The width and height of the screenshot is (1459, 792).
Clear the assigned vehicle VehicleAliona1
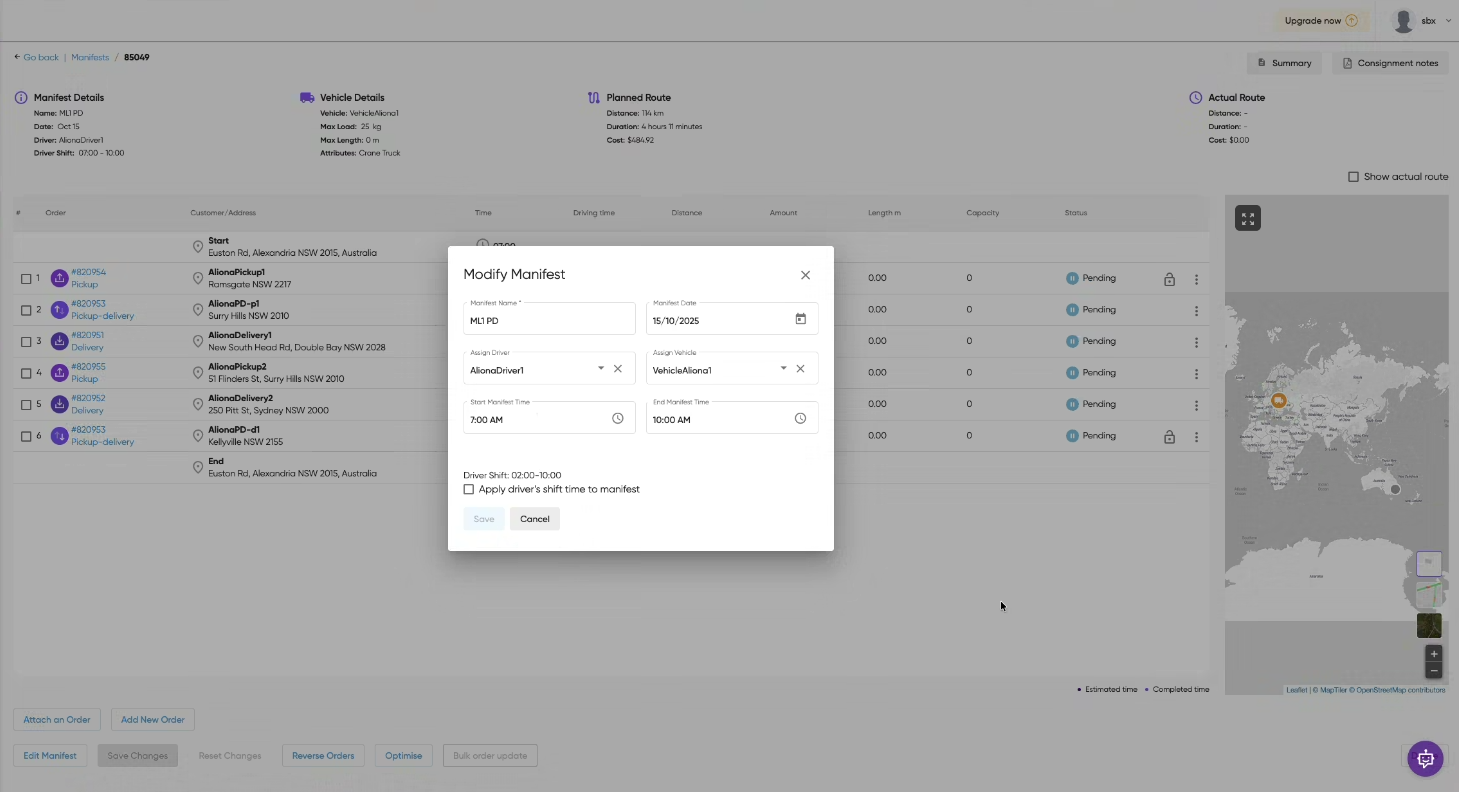tap(800, 369)
